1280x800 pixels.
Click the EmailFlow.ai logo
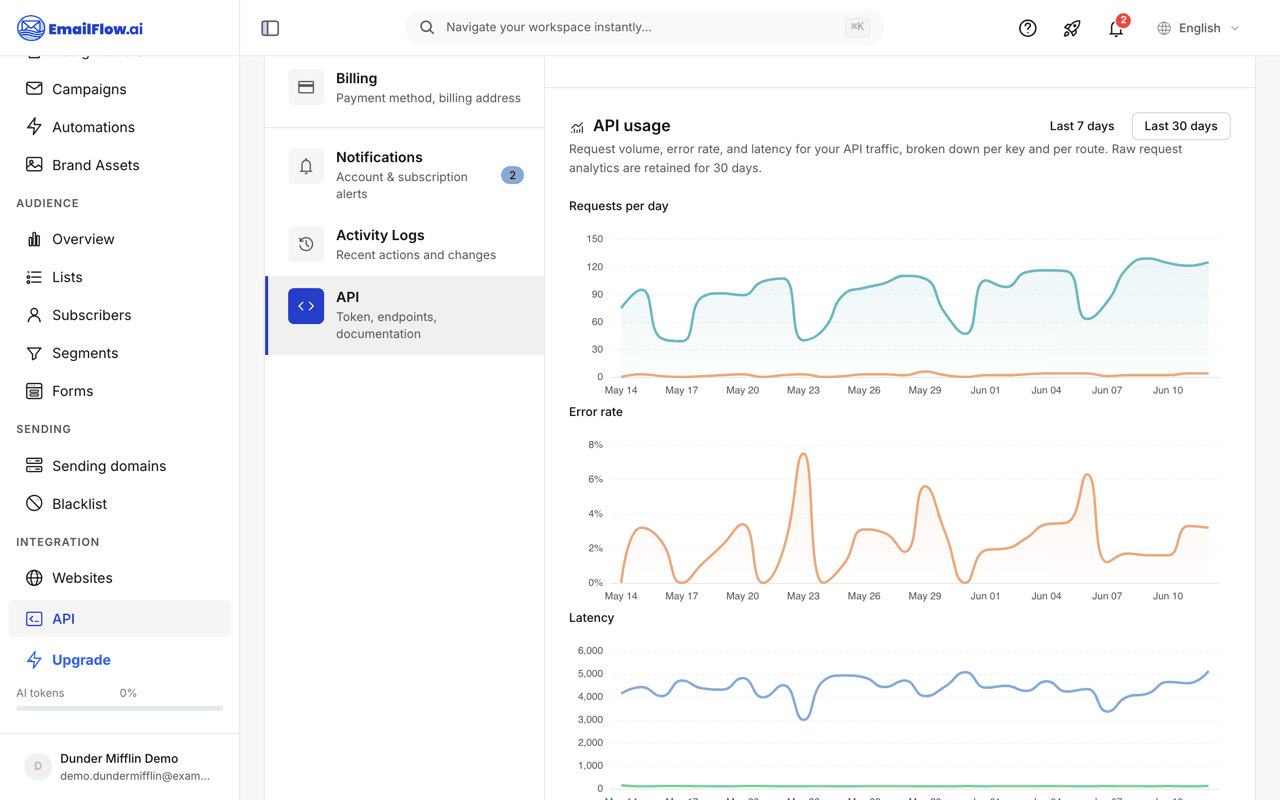click(80, 28)
